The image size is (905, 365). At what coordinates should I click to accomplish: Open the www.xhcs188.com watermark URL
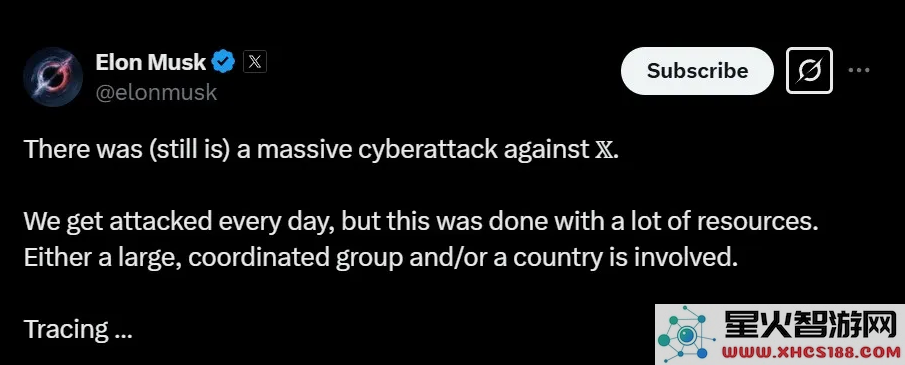(811, 352)
